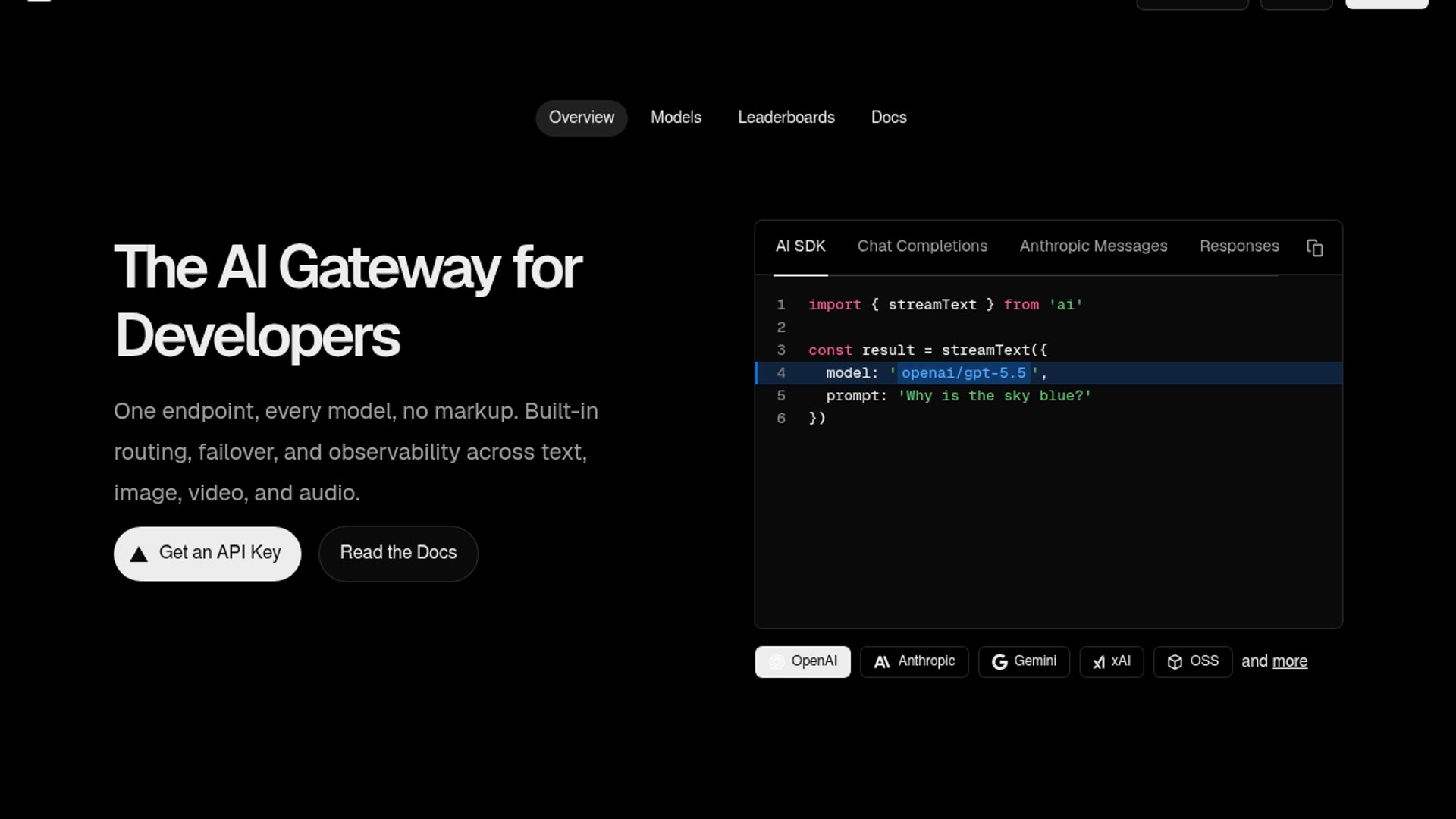Copy the code snippet with the copy icon
Screen dimensions: 1456x819
1315,248
